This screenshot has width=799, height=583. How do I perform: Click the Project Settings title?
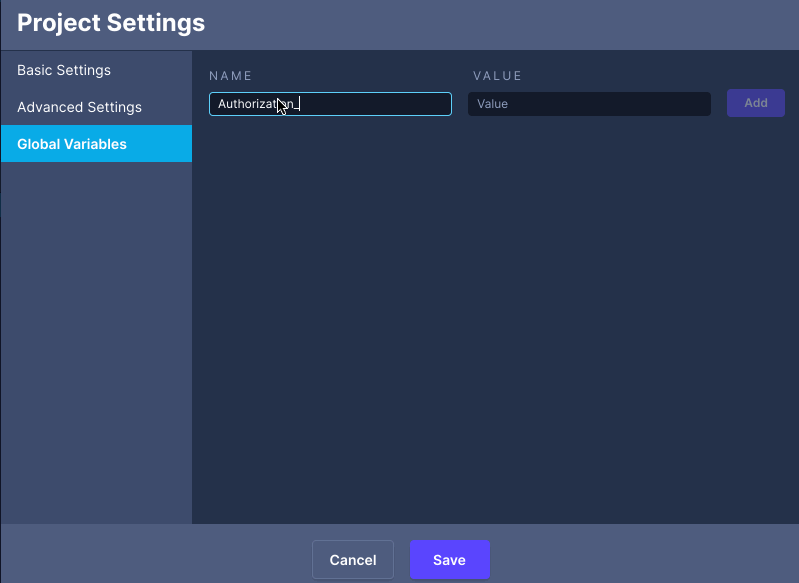click(x=111, y=23)
